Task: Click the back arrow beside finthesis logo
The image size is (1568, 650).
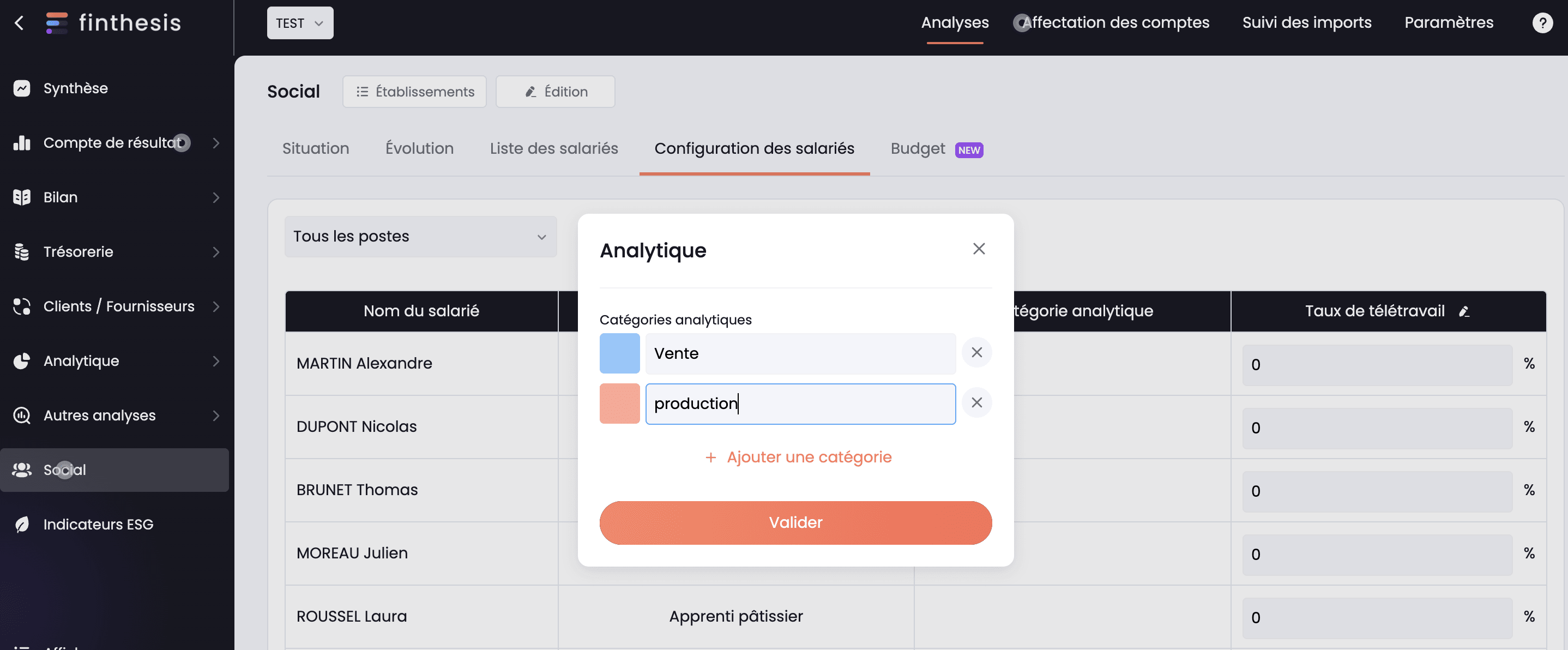Action: coord(19,23)
